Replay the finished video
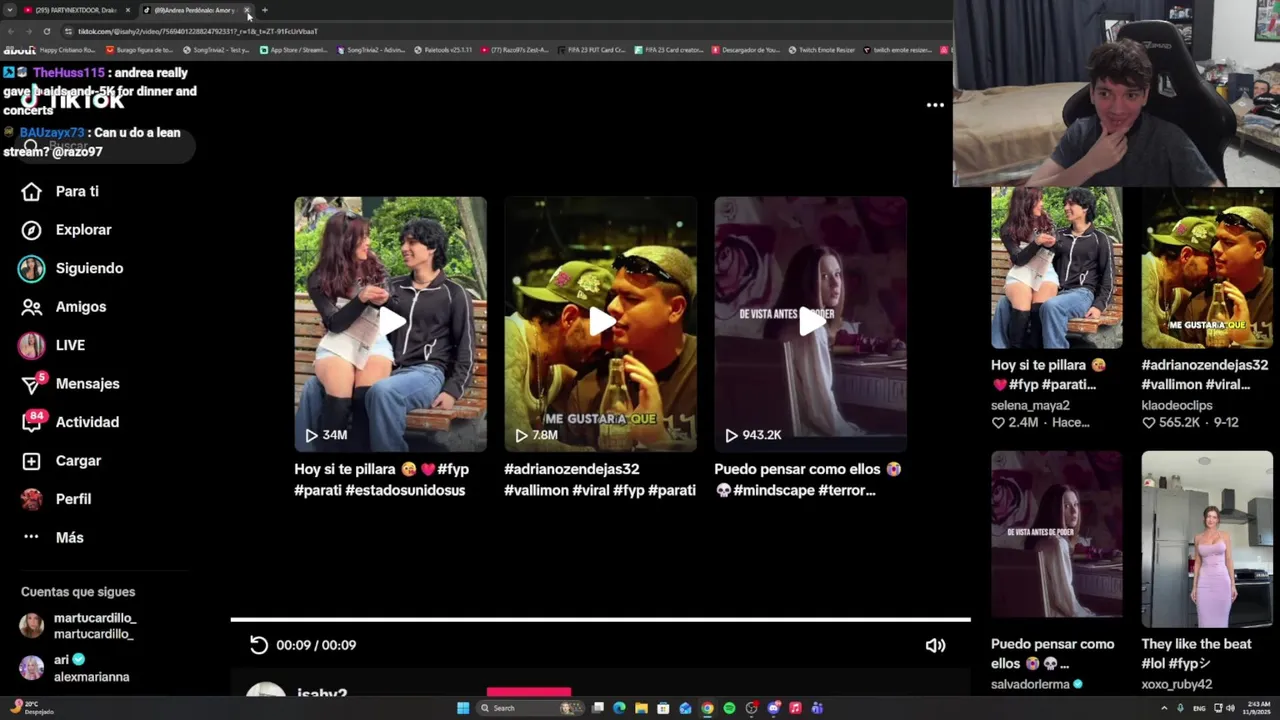Image resolution: width=1280 pixels, height=720 pixels. point(259,645)
